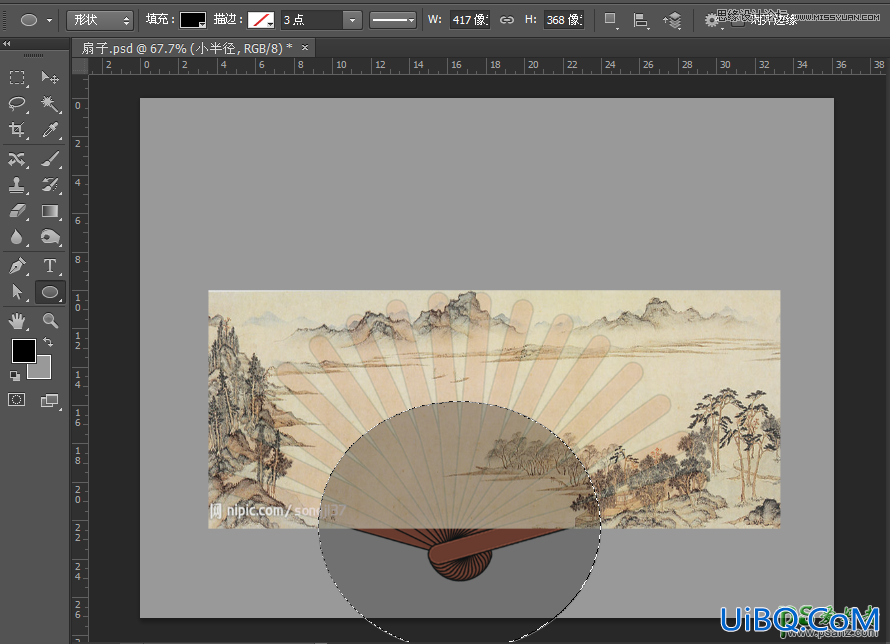890x644 pixels.
Task: Select the Path Selection tool
Action: [x=17, y=292]
